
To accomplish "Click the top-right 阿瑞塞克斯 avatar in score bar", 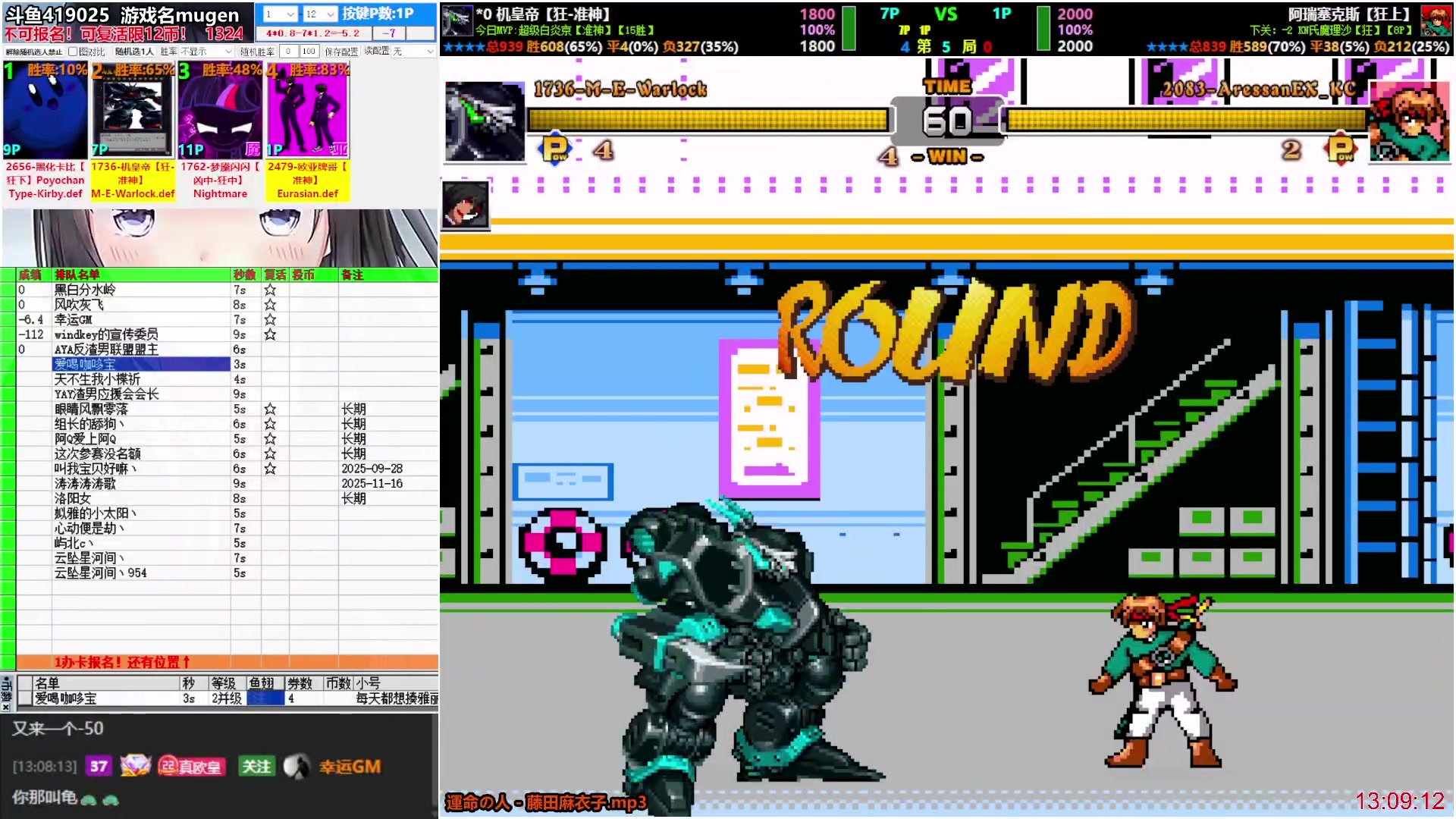I will click(x=1436, y=21).
